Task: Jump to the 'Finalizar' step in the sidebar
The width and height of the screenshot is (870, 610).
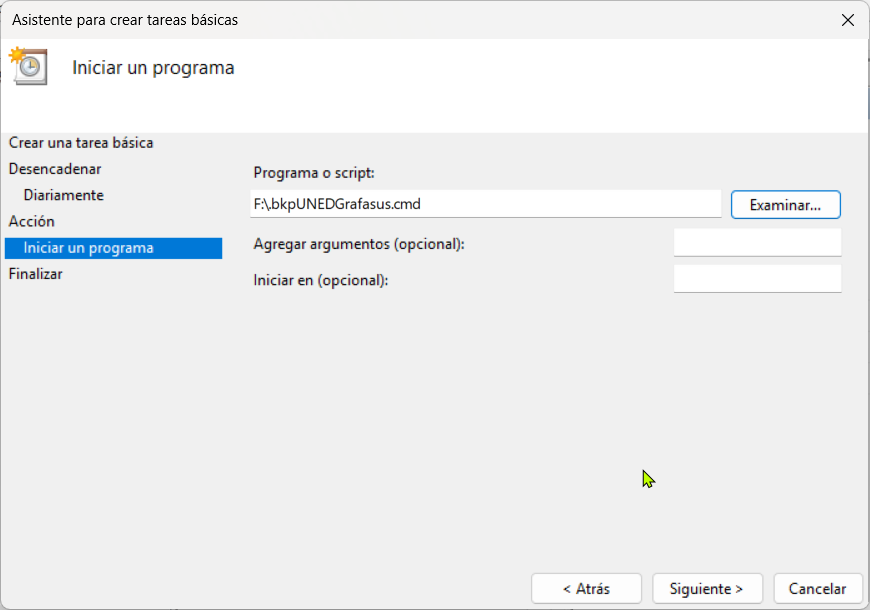Action: click(36, 273)
